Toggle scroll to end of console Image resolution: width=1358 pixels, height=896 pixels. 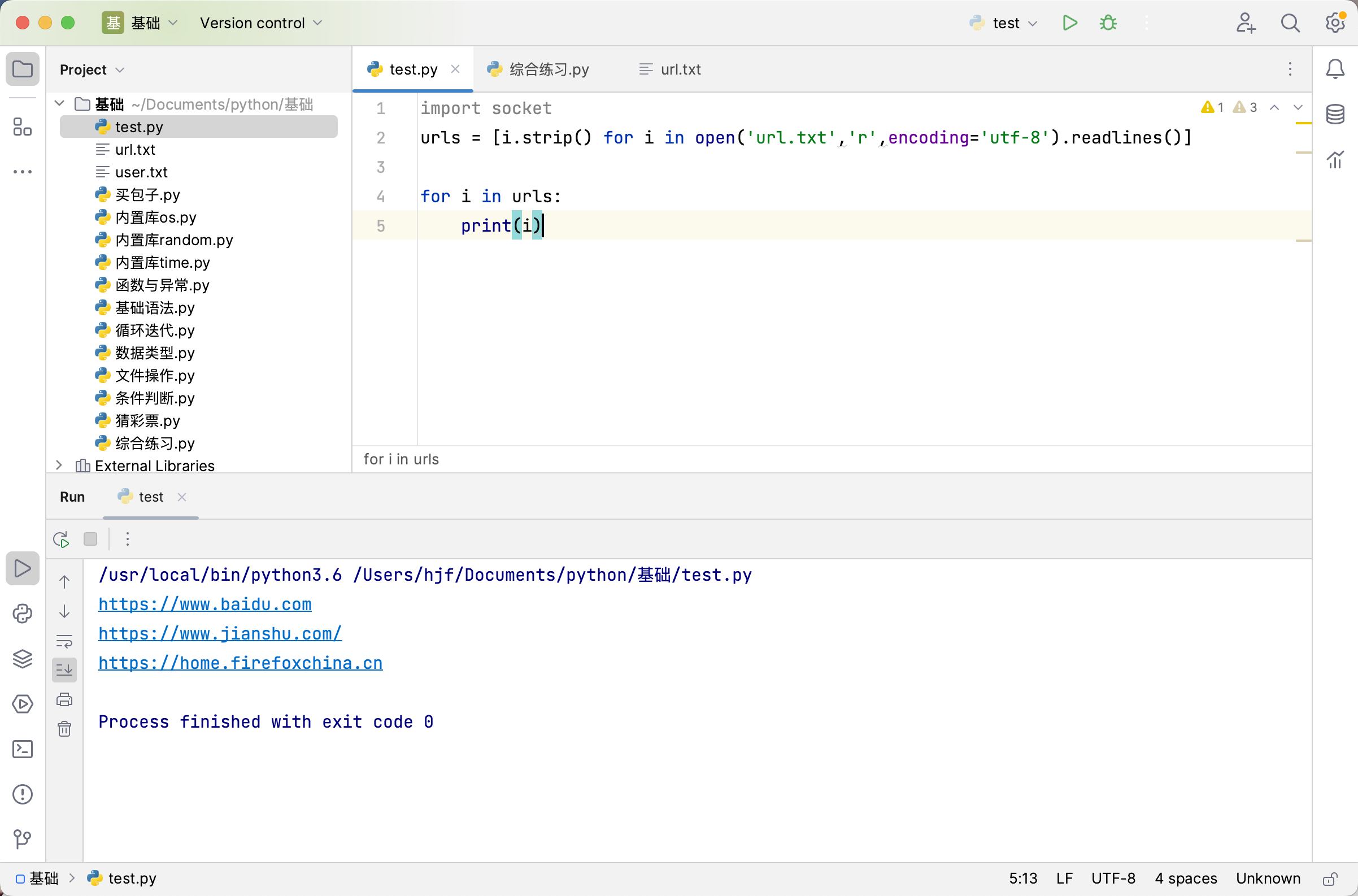click(64, 669)
